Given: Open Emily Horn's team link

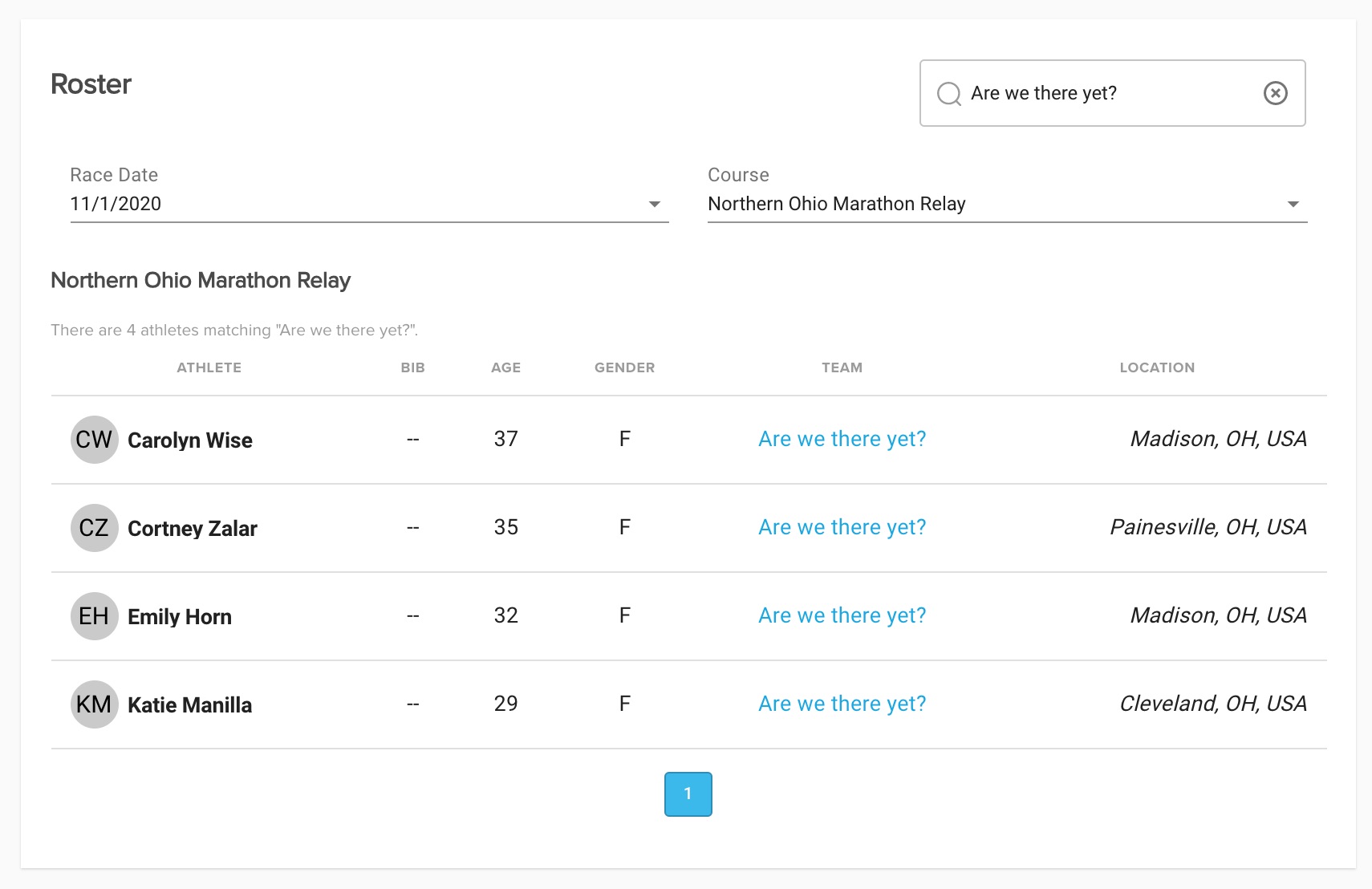Looking at the screenshot, I should (842, 615).
